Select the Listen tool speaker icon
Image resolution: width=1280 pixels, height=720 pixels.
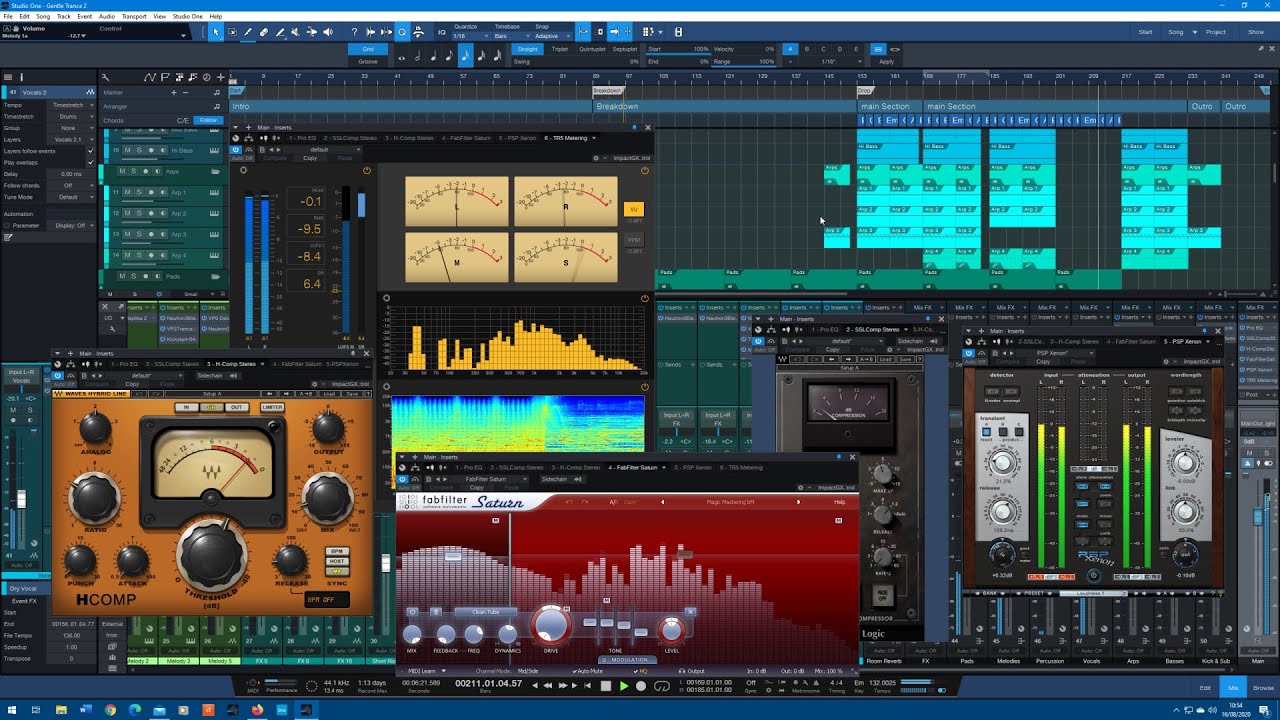[x=328, y=32]
